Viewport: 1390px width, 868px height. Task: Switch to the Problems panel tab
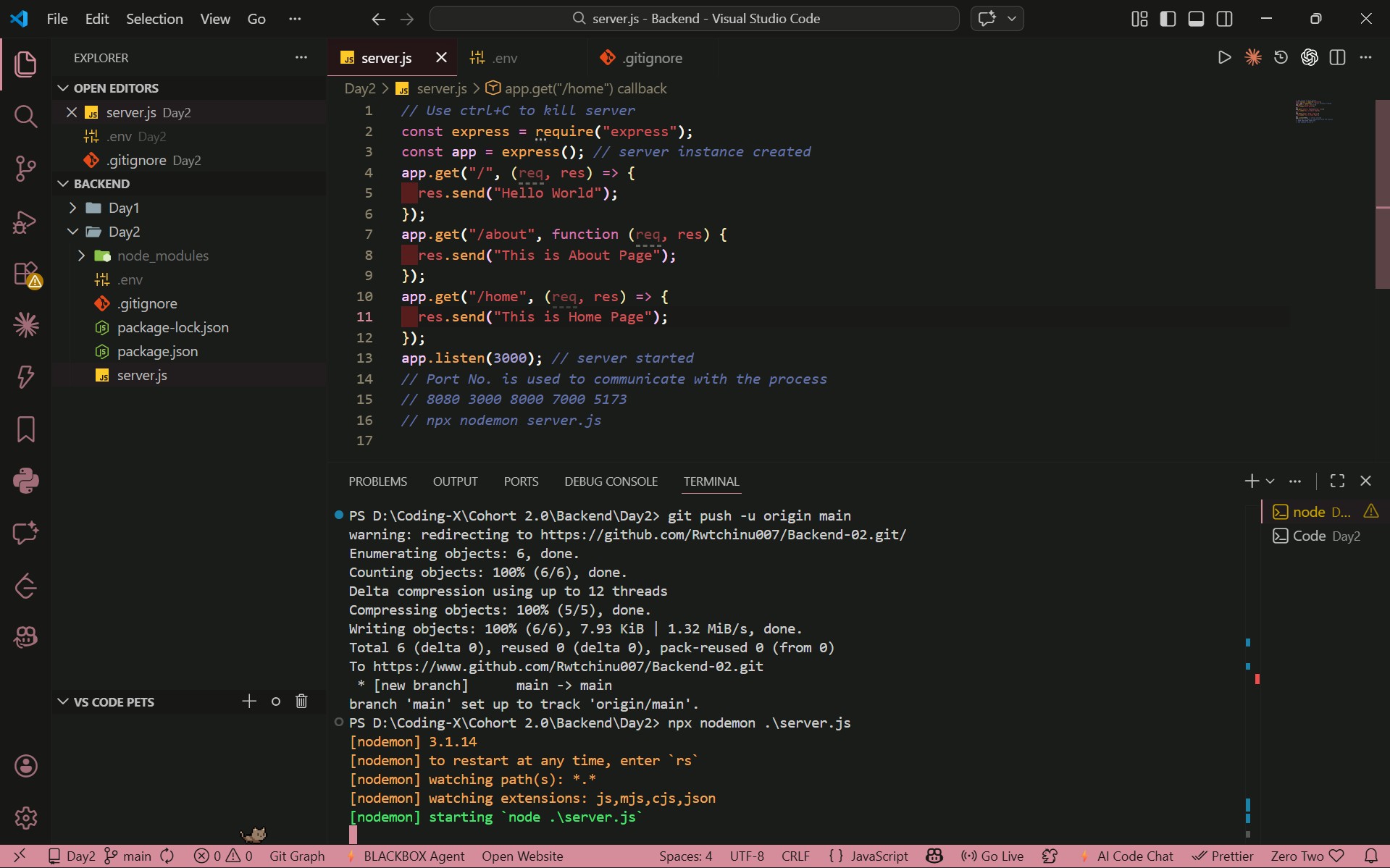[x=377, y=481]
